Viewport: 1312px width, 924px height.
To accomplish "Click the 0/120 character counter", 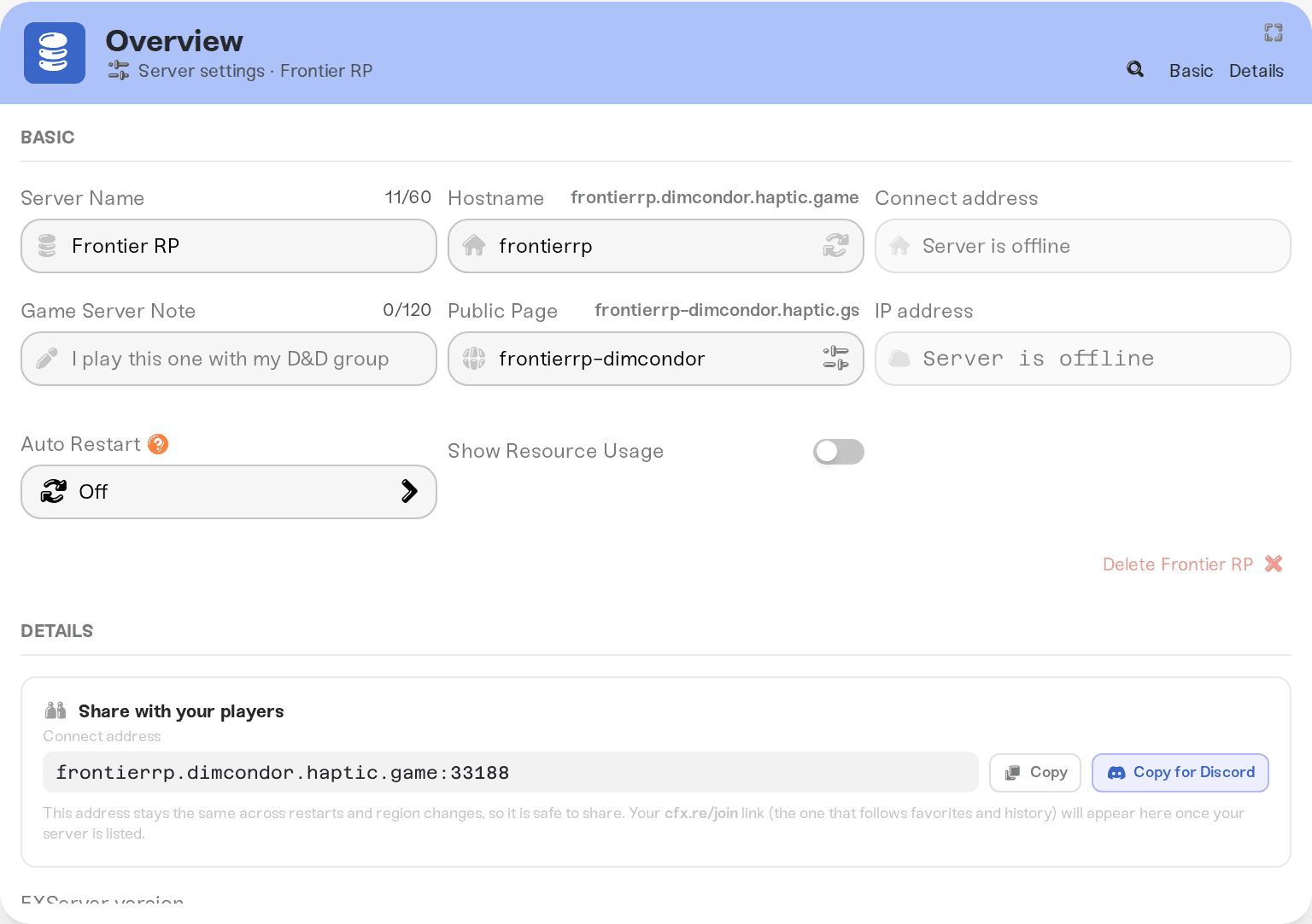I will (407, 310).
